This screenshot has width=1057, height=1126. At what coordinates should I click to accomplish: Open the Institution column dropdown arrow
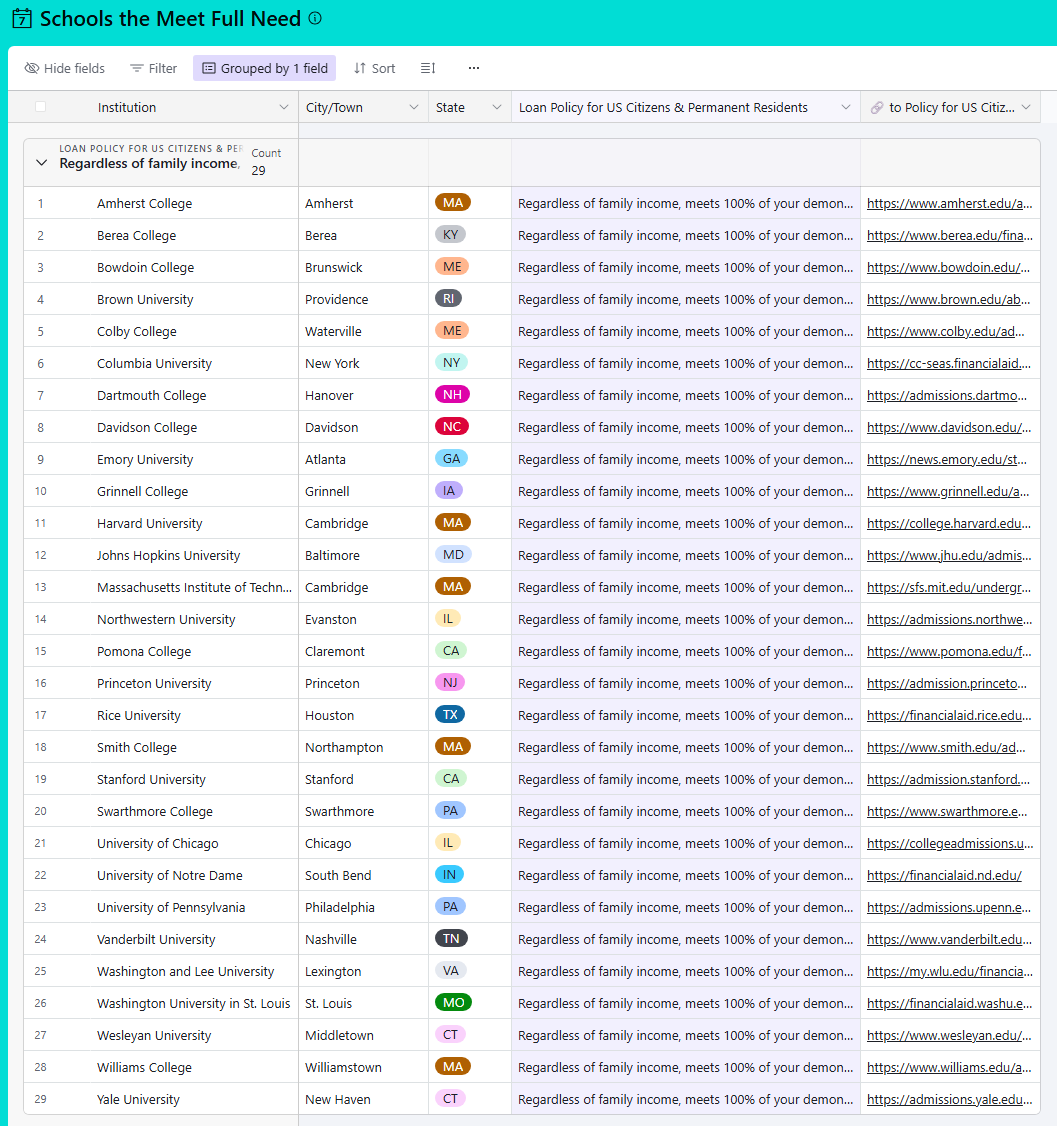click(284, 107)
